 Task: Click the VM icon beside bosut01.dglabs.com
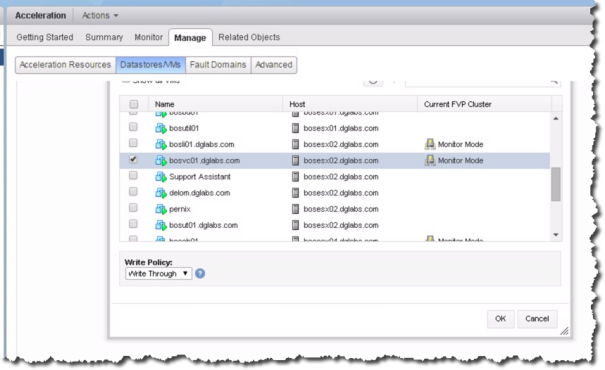(x=161, y=225)
